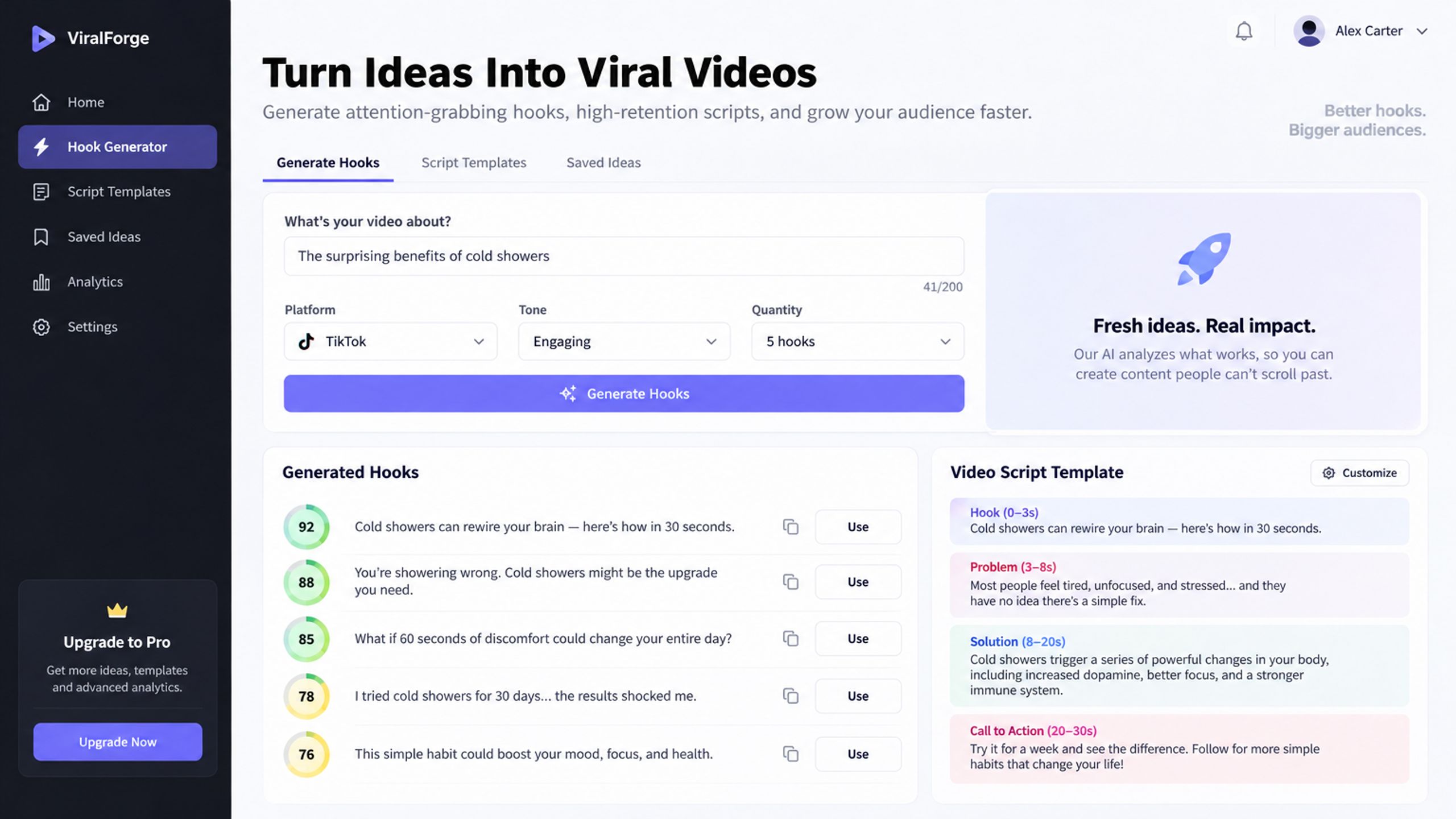Image resolution: width=1456 pixels, height=819 pixels.
Task: Open the Platform dropdown showing TikTok
Action: [x=391, y=341]
